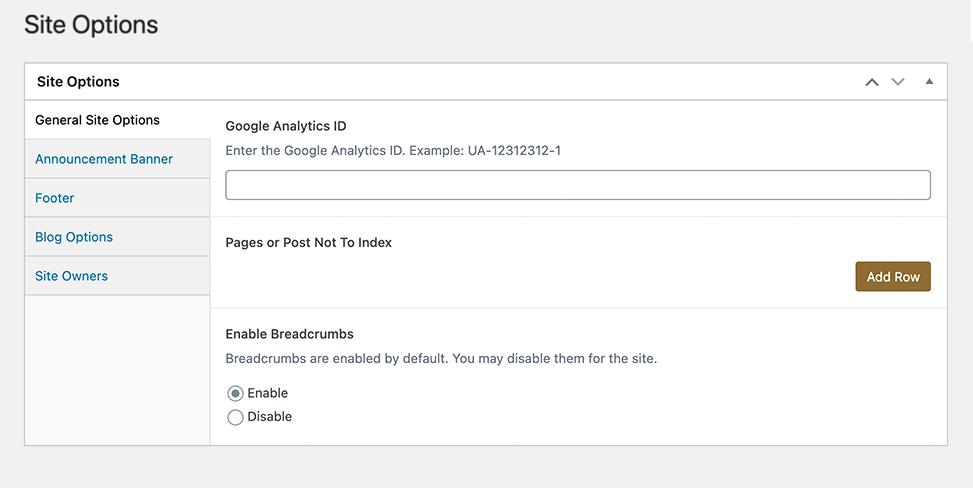Click the large Site Options page heading
The image size is (973, 488).
pos(91,25)
